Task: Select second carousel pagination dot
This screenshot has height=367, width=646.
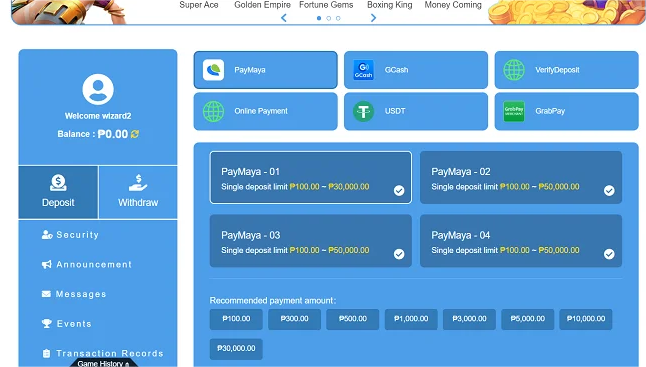Action: tap(328, 18)
